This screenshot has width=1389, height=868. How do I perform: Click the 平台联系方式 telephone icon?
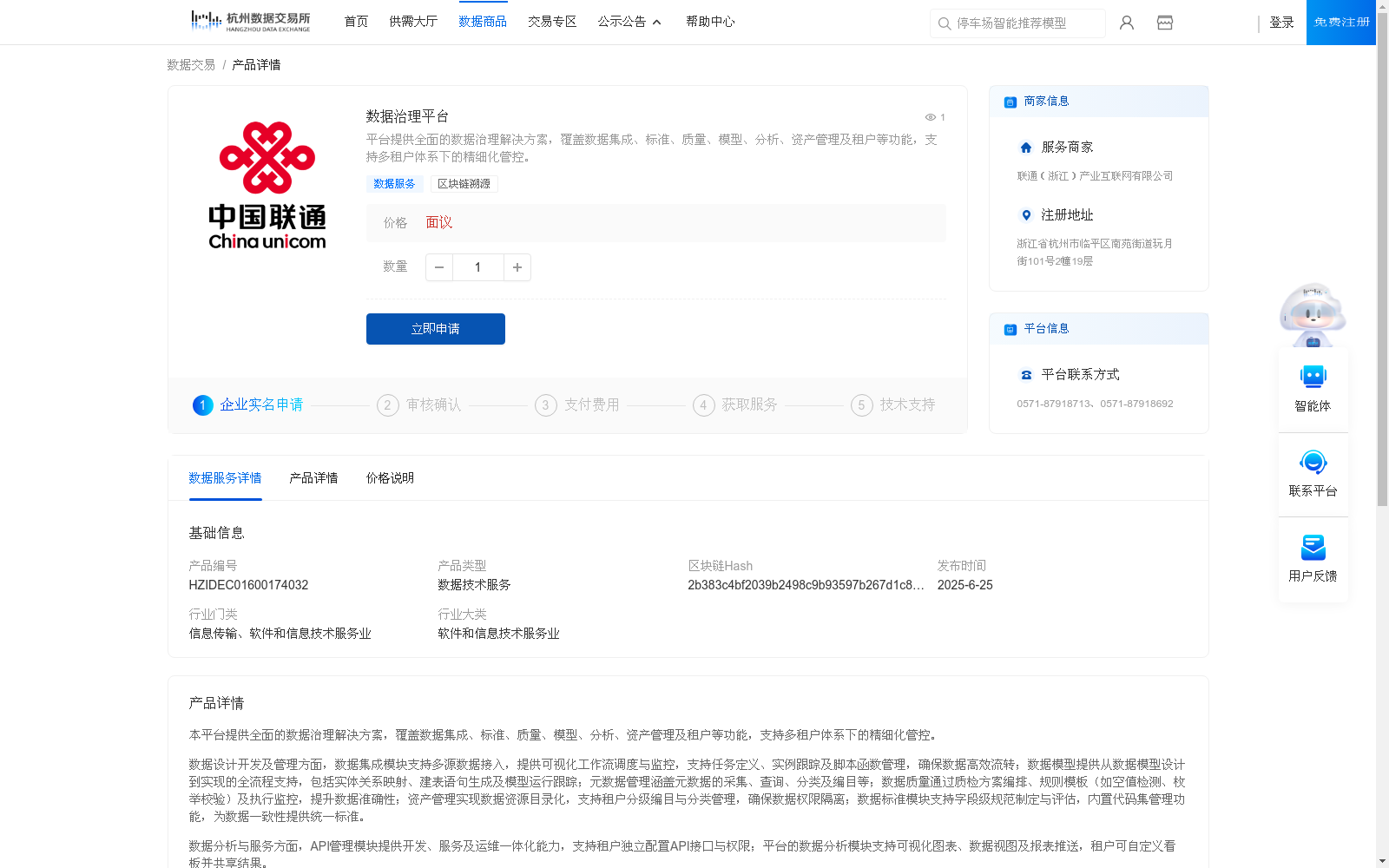tap(1026, 375)
